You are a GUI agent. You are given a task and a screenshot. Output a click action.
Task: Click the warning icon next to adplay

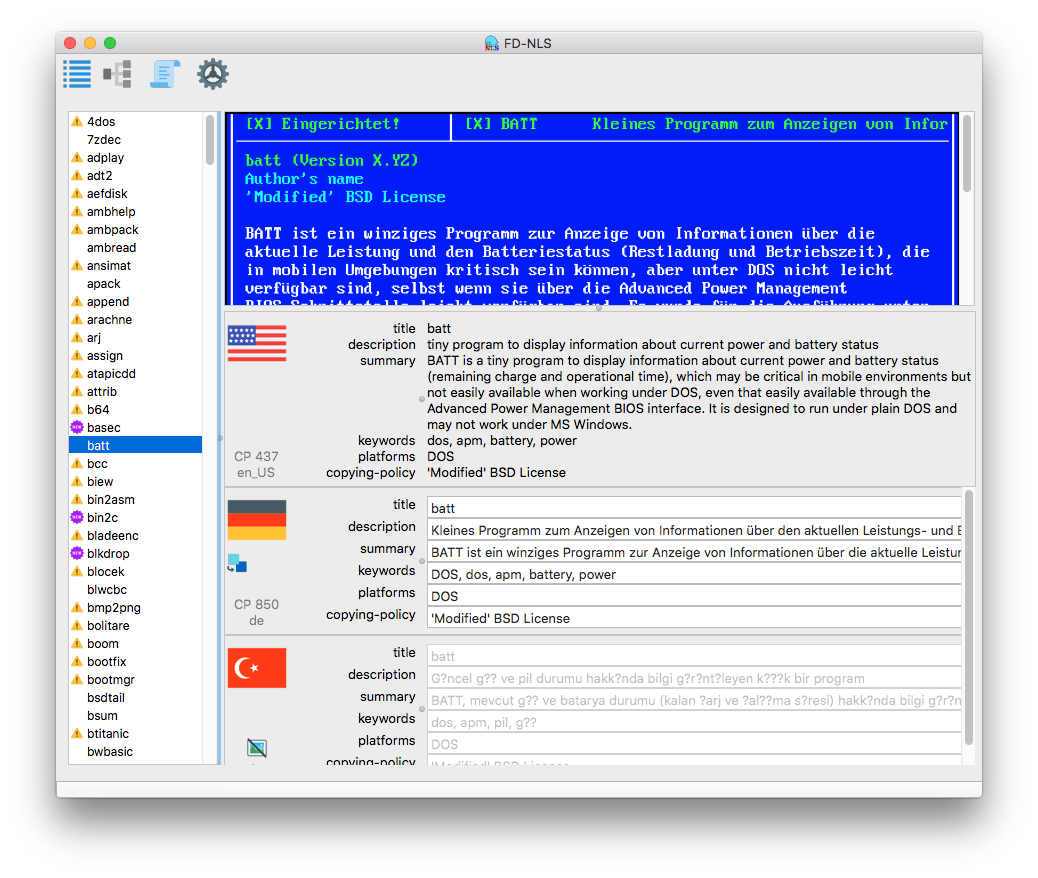(76, 158)
